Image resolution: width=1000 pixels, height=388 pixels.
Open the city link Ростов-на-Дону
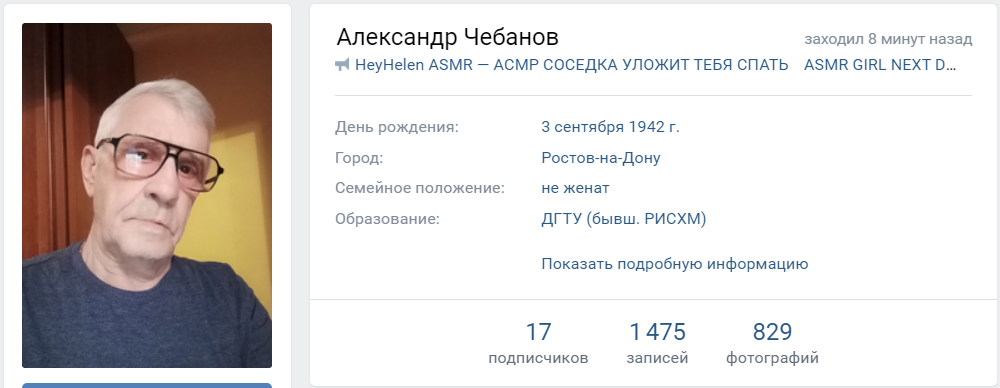coord(601,158)
